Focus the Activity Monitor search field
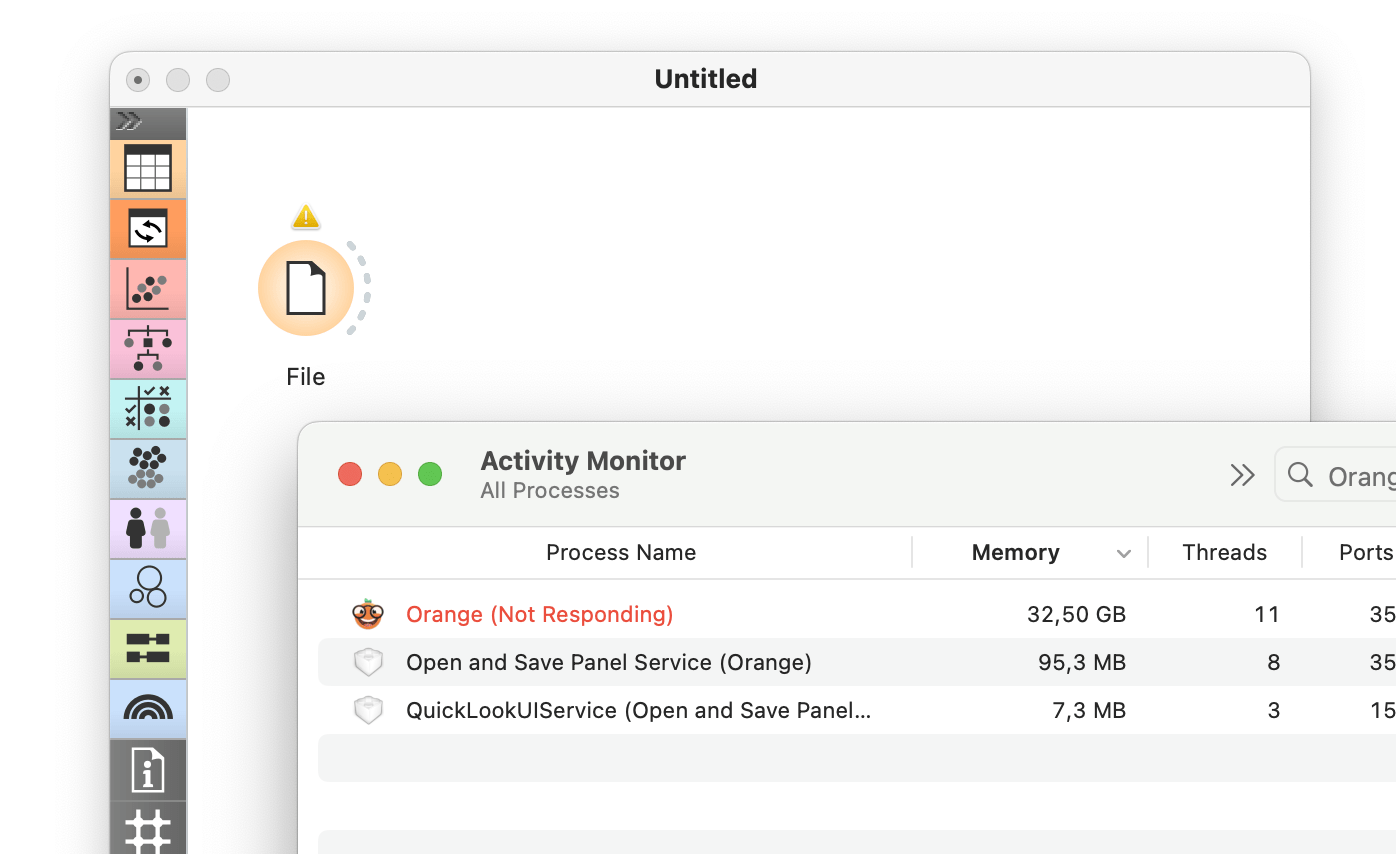The height and width of the screenshot is (854, 1396). [x=1336, y=475]
